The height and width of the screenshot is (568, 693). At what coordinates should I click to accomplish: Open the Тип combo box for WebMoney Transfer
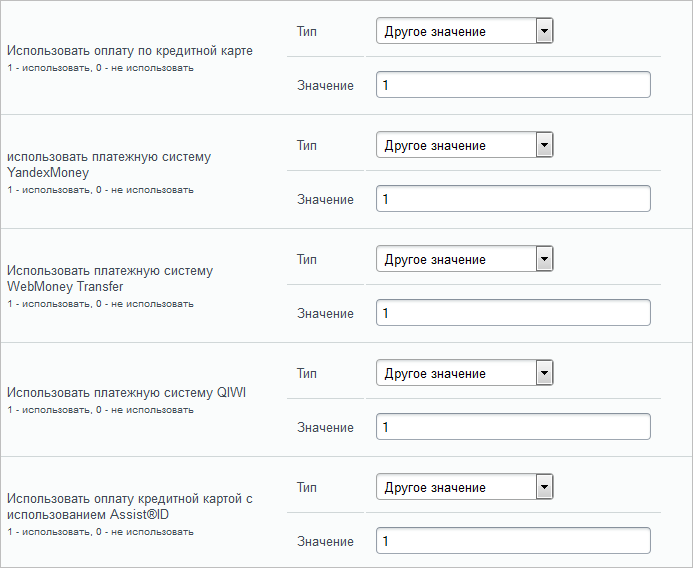[x=465, y=259]
